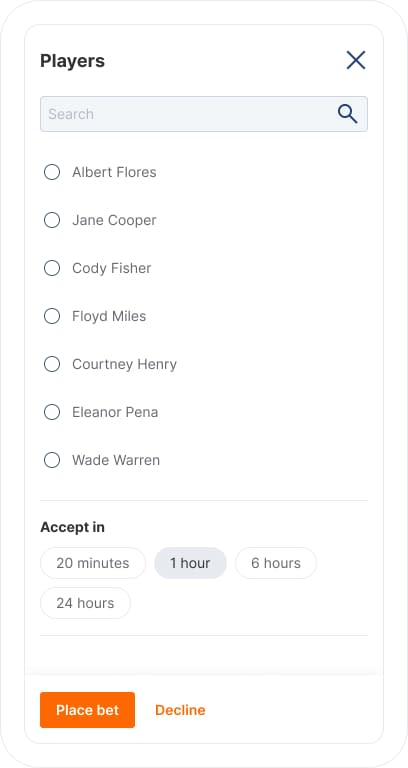Close the Players dialog with the X icon
Image resolution: width=408 pixels, height=768 pixels.
point(356,60)
